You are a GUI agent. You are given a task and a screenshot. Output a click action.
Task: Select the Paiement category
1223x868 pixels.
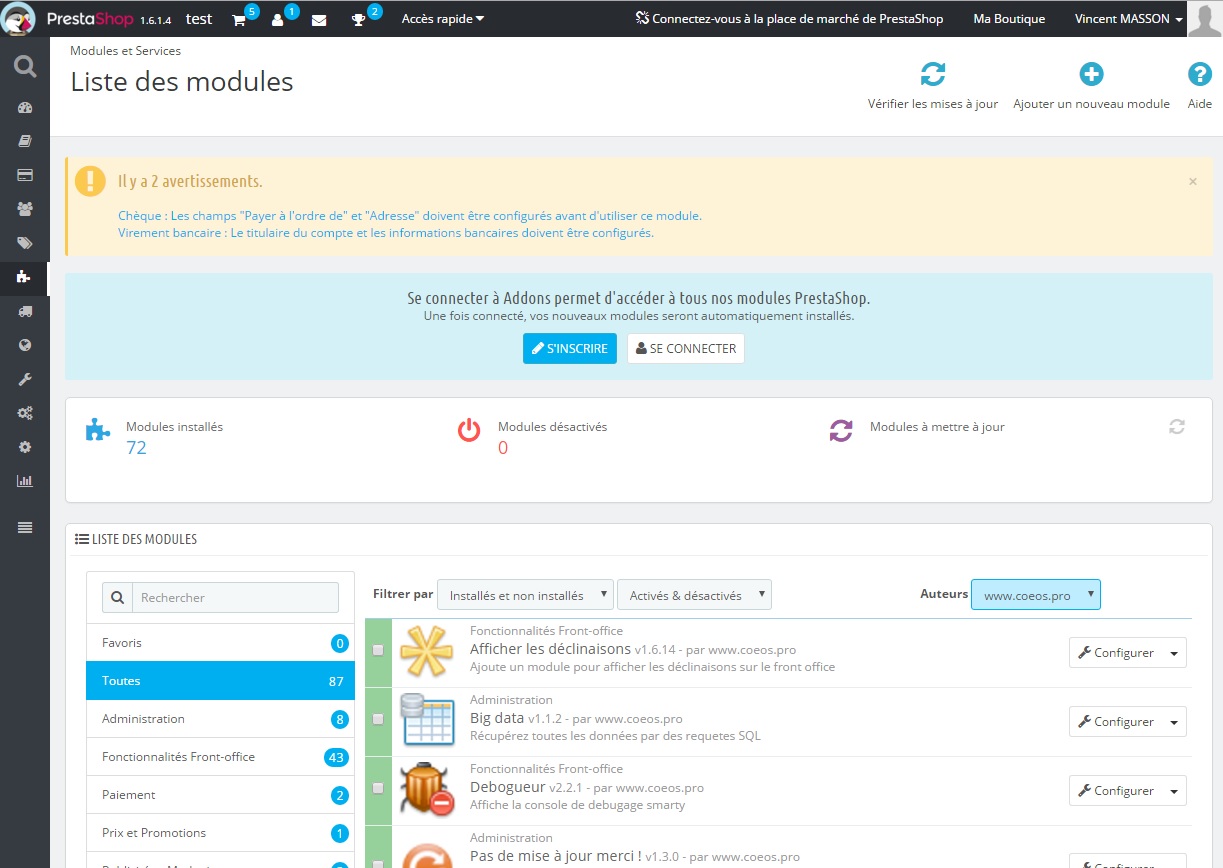pyautogui.click(x=220, y=795)
